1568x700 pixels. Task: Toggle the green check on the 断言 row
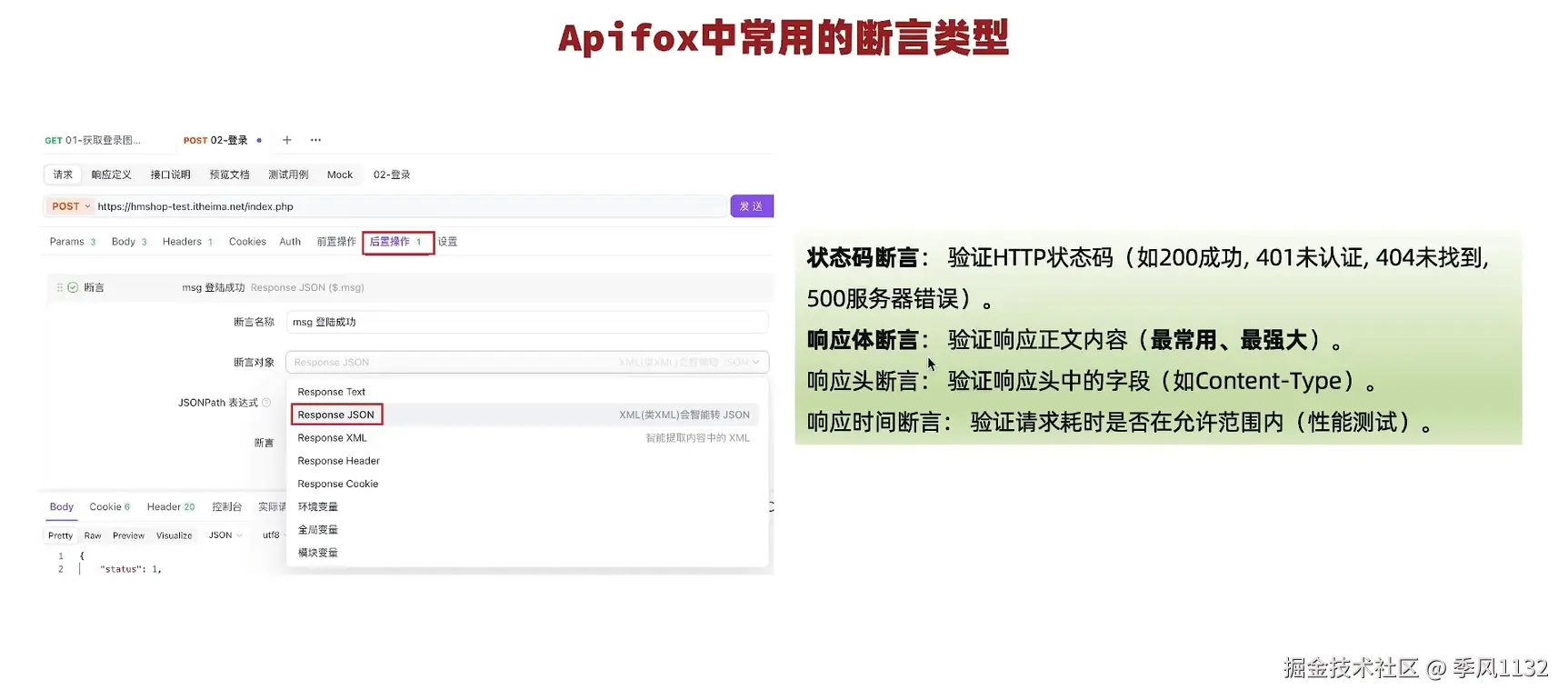tap(73, 287)
